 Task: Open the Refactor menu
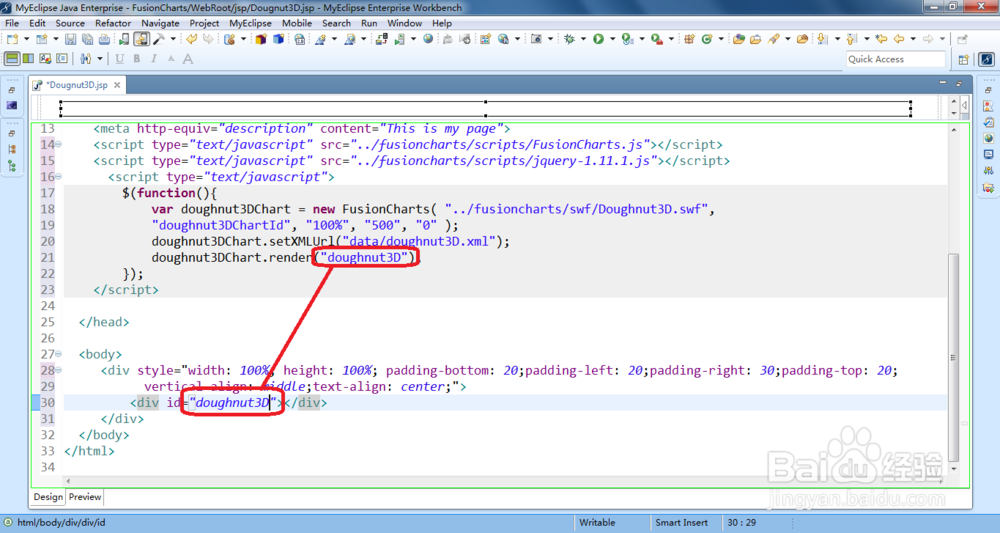(x=113, y=23)
